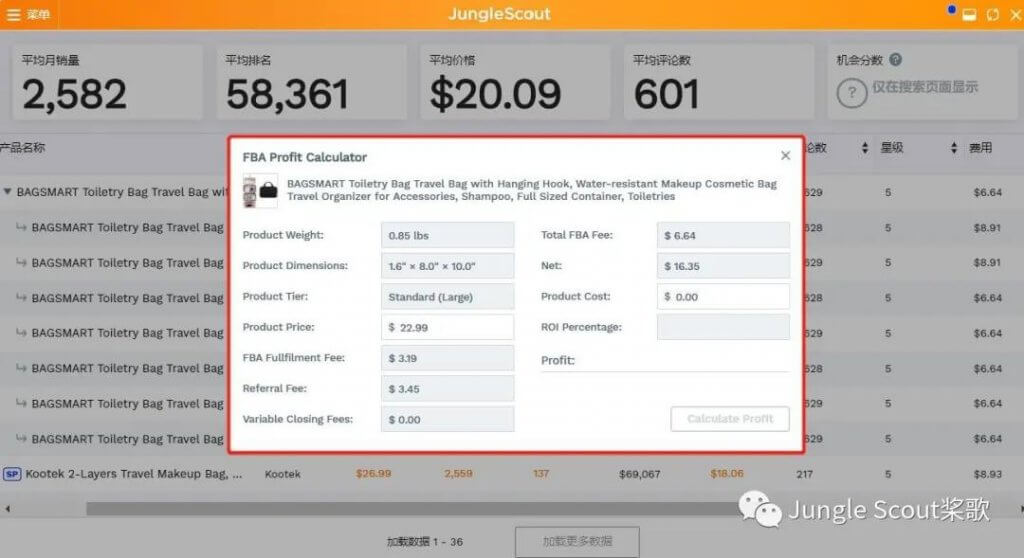This screenshot has width=1024, height=558.
Task: Click the Calculate Profit button
Action: (x=729, y=419)
